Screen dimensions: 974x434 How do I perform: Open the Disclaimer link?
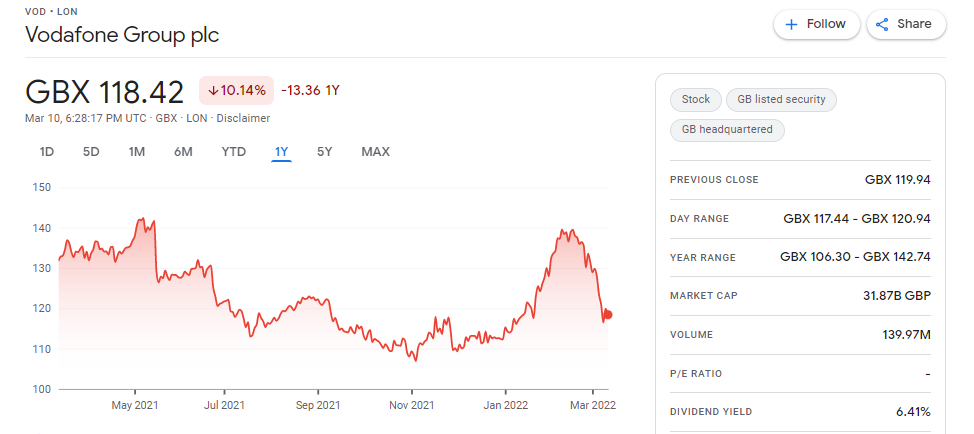243,118
